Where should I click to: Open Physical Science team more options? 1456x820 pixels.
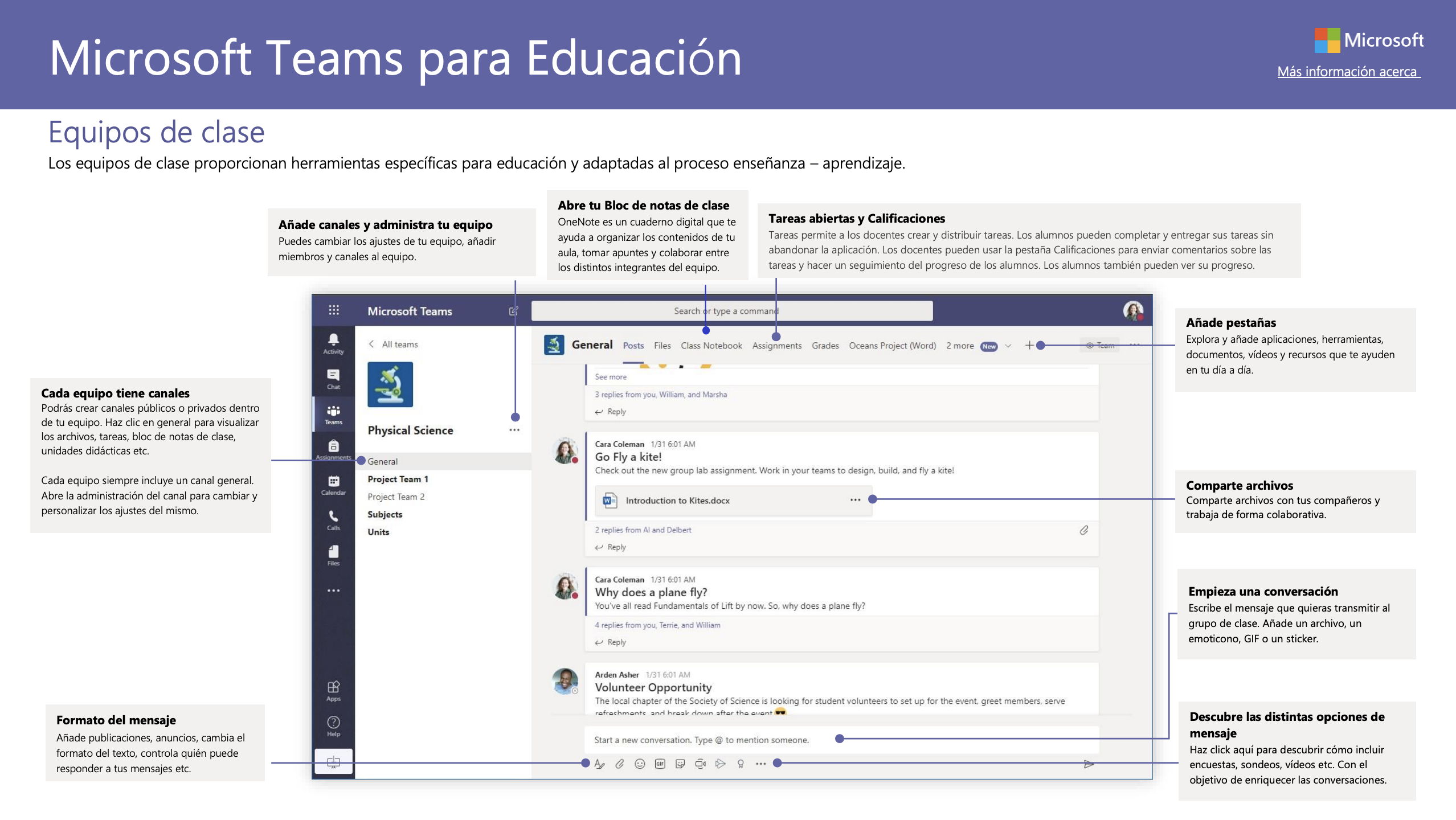click(x=514, y=430)
